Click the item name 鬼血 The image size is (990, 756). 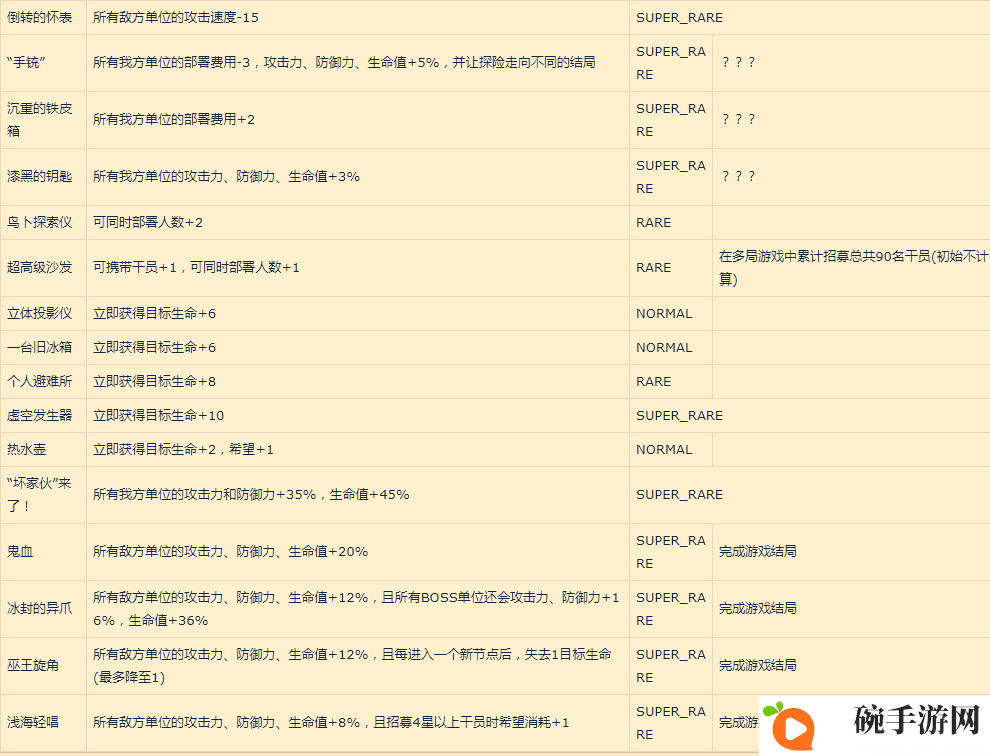click(20, 552)
